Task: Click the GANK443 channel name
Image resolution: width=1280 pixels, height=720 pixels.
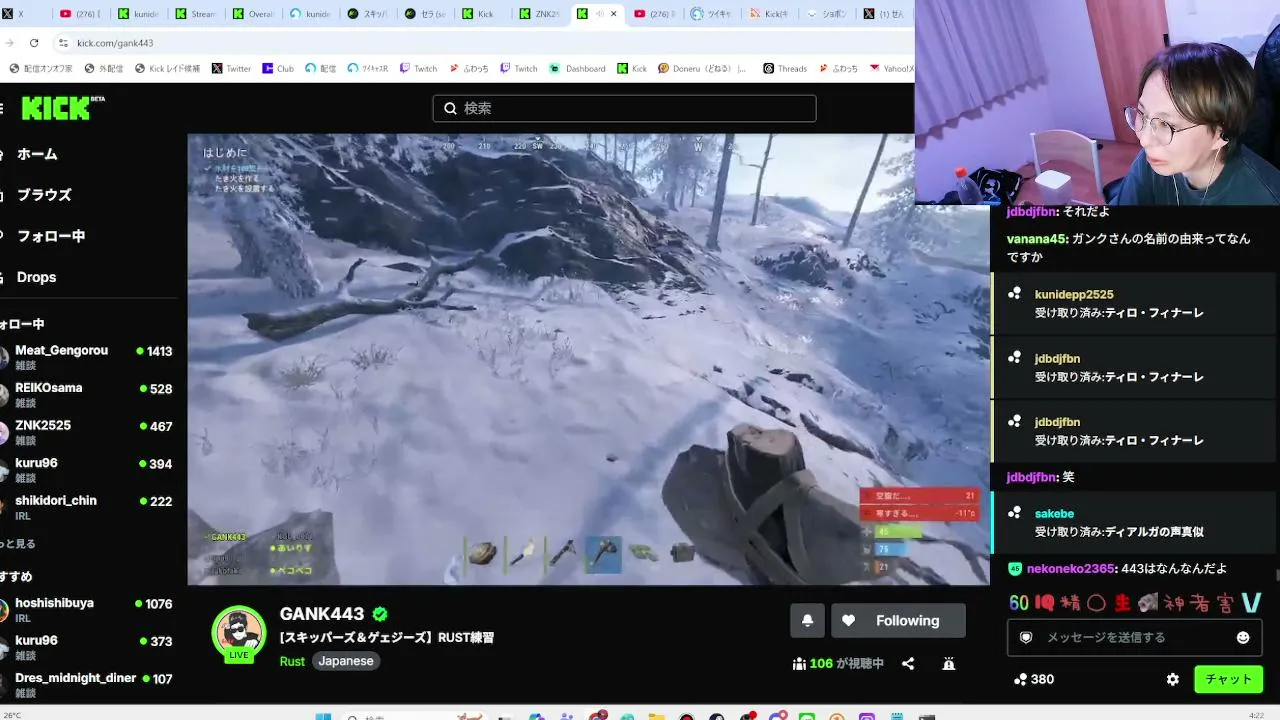Action: 322,614
